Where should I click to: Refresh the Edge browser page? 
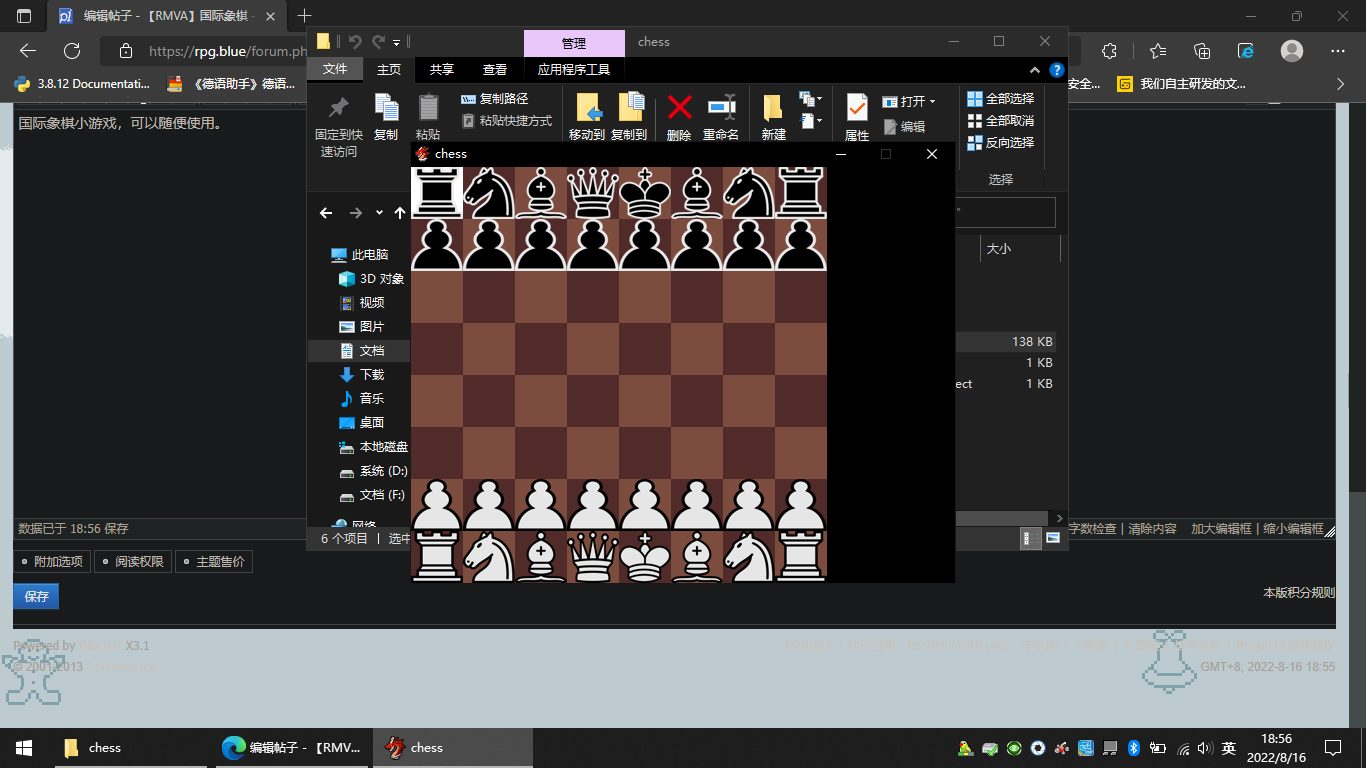pos(72,51)
